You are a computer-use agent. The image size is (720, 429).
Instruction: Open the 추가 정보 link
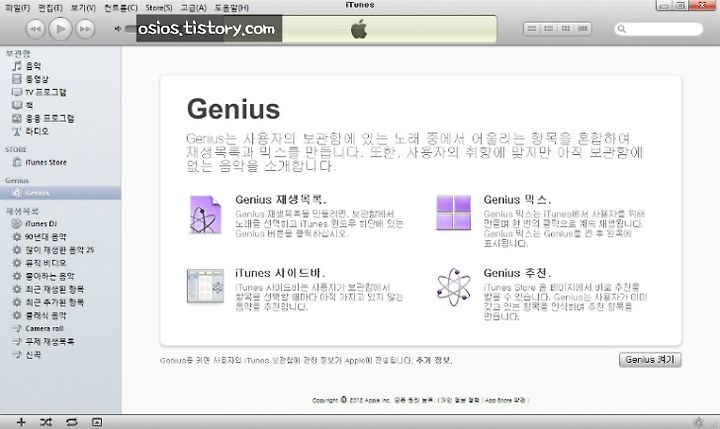[434, 361]
